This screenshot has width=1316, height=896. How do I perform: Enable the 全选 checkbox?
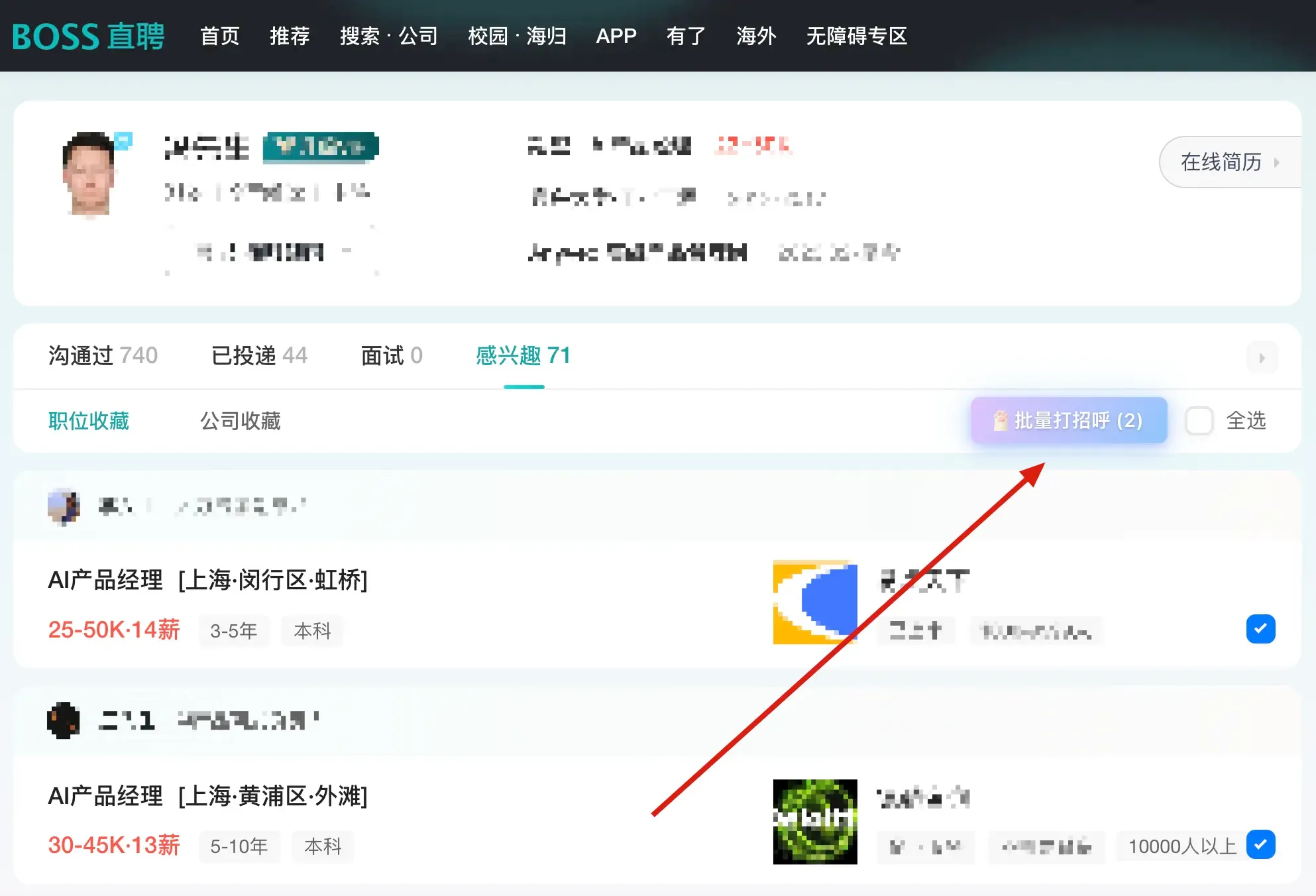(1199, 420)
